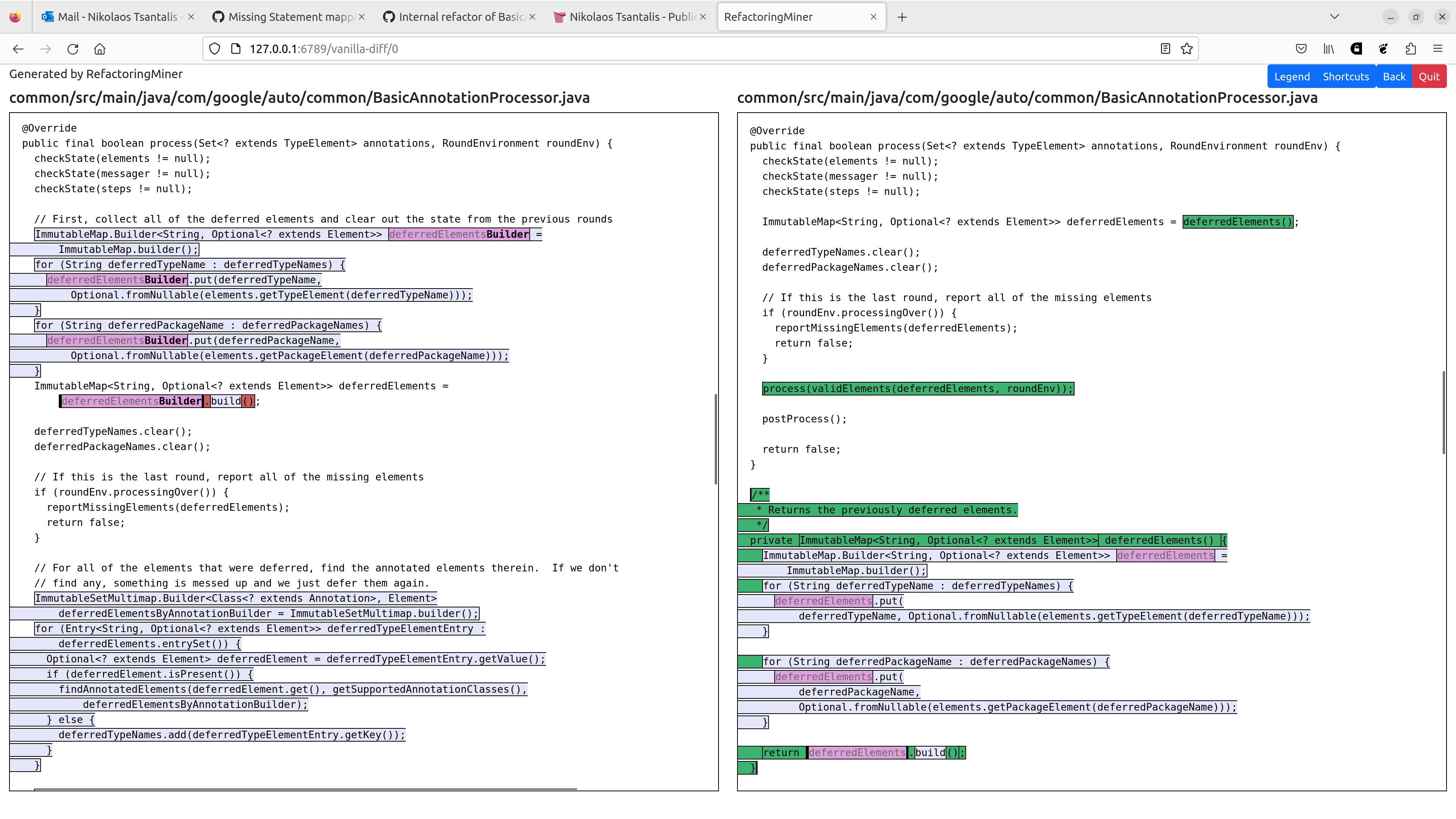Save the current page to Pocket
The width and height of the screenshot is (1456, 819).
pos(1301,49)
